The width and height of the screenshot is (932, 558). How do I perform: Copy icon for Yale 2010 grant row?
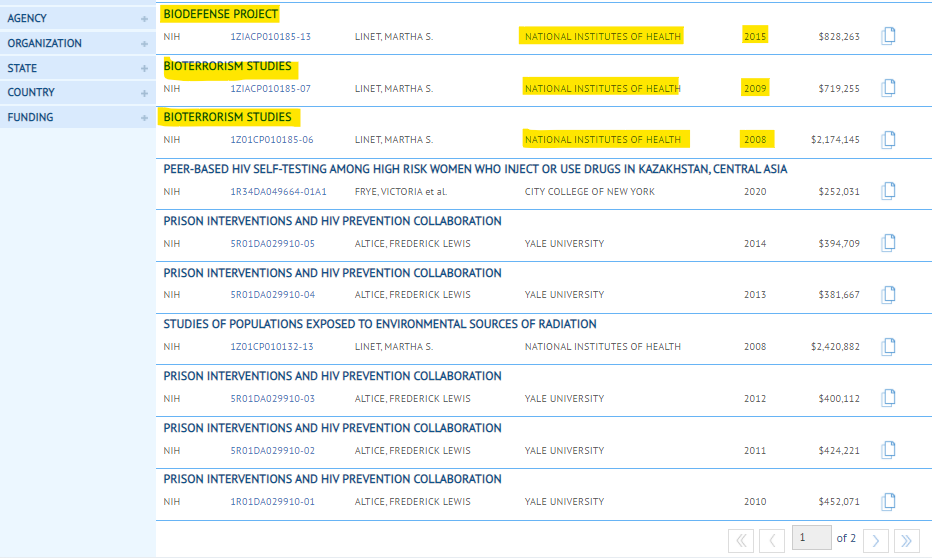coord(888,501)
